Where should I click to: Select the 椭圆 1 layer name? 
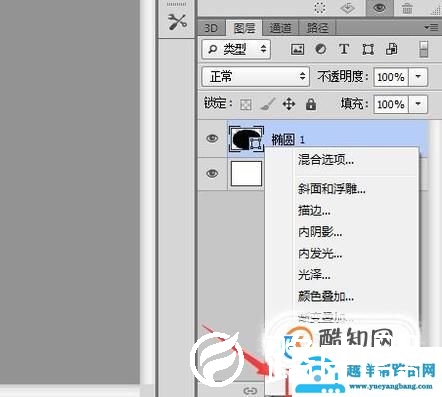click(x=288, y=140)
